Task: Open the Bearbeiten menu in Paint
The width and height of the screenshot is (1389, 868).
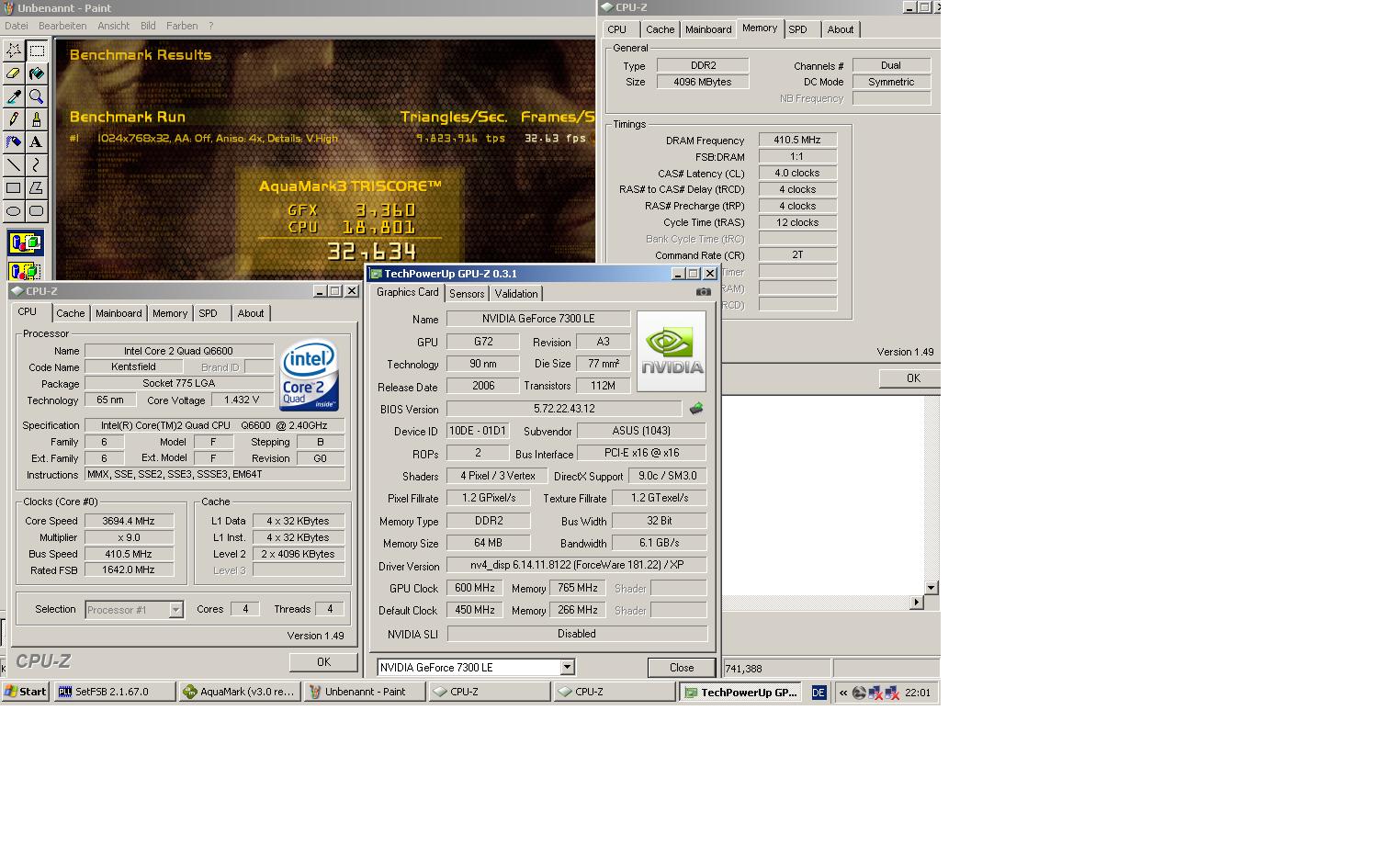Action: pyautogui.click(x=62, y=26)
